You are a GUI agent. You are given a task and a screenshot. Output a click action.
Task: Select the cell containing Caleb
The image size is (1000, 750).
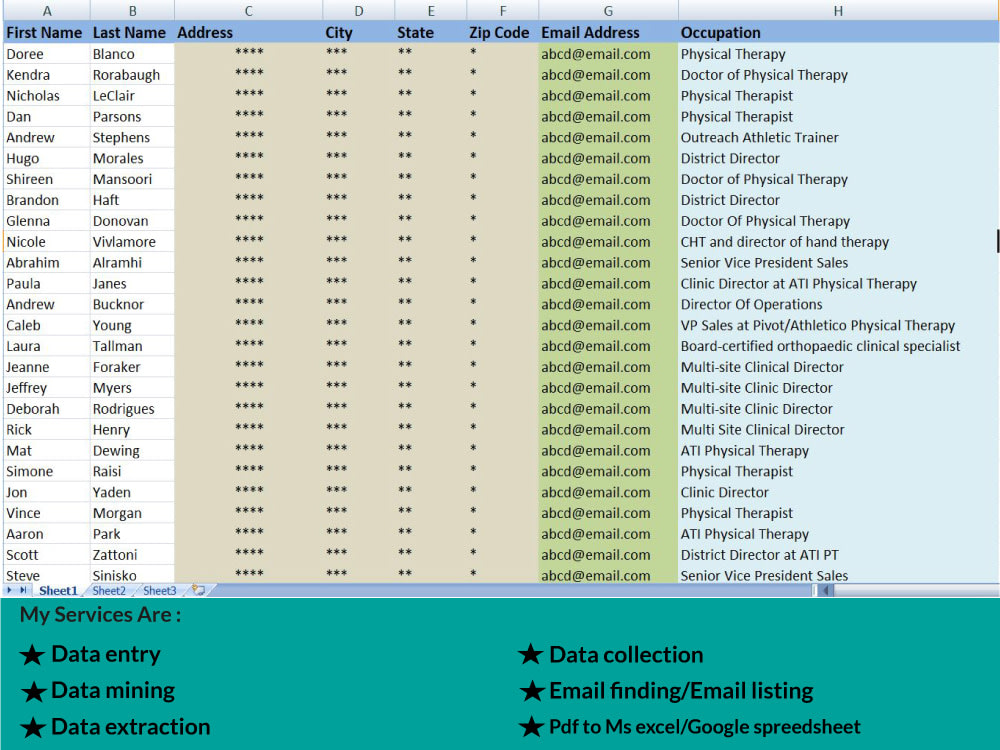(x=47, y=325)
